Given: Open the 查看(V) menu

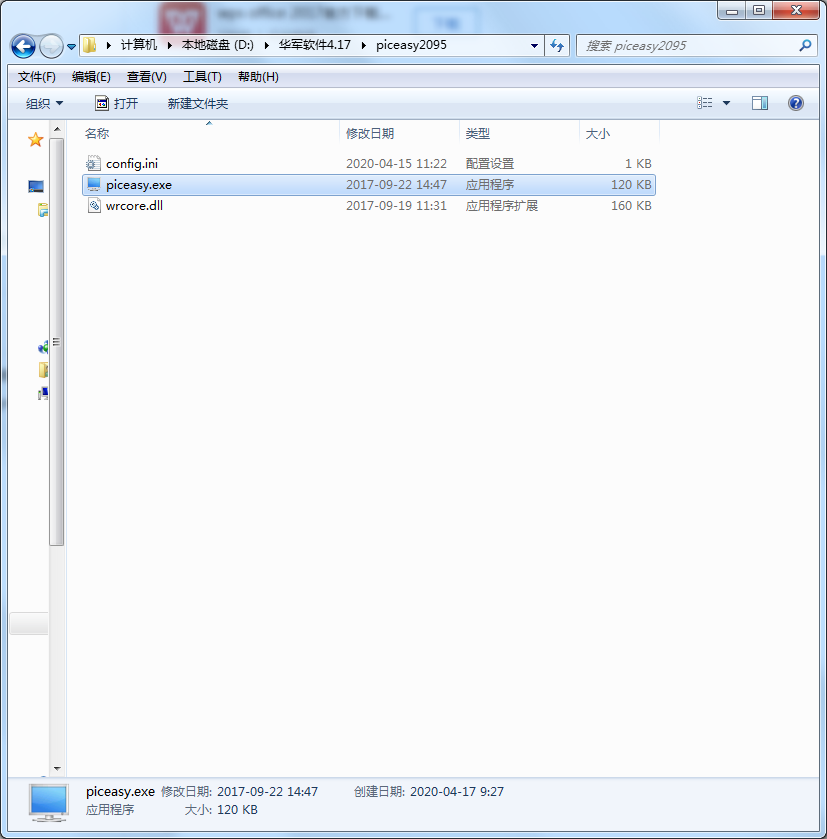Looking at the screenshot, I should pyautogui.click(x=147, y=77).
